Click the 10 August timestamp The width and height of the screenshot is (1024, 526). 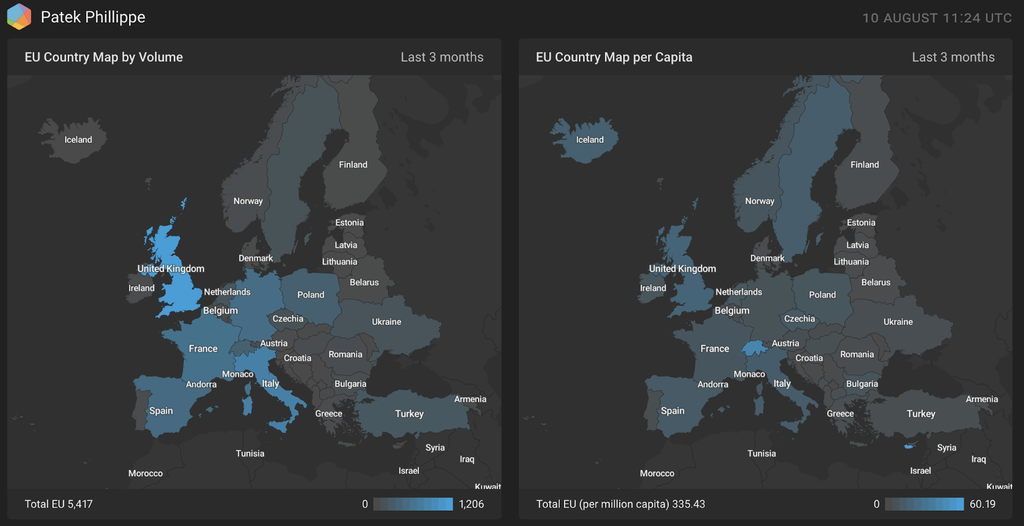click(x=938, y=18)
